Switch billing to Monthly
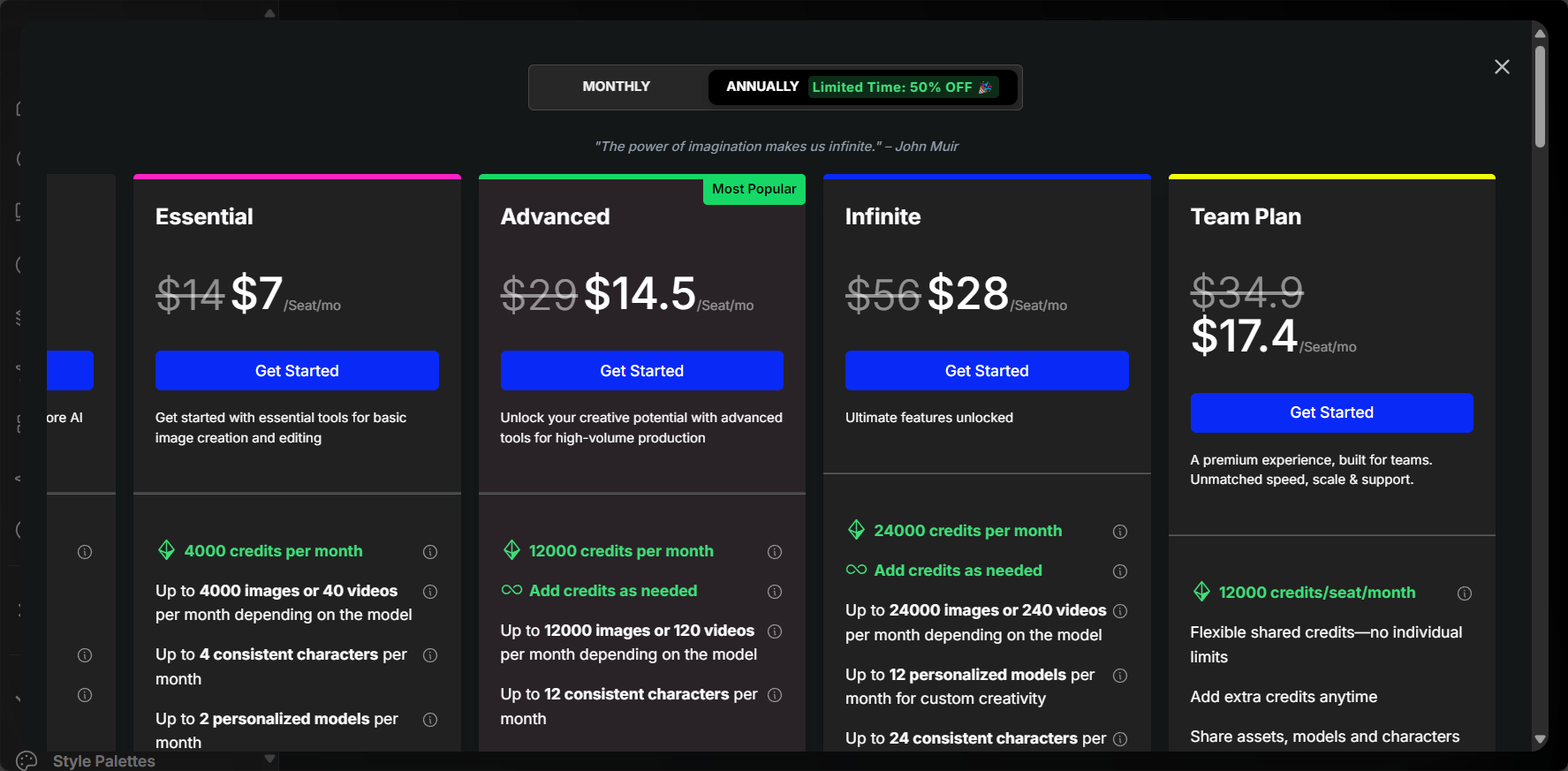Image resolution: width=1568 pixels, height=771 pixels. 617,87
